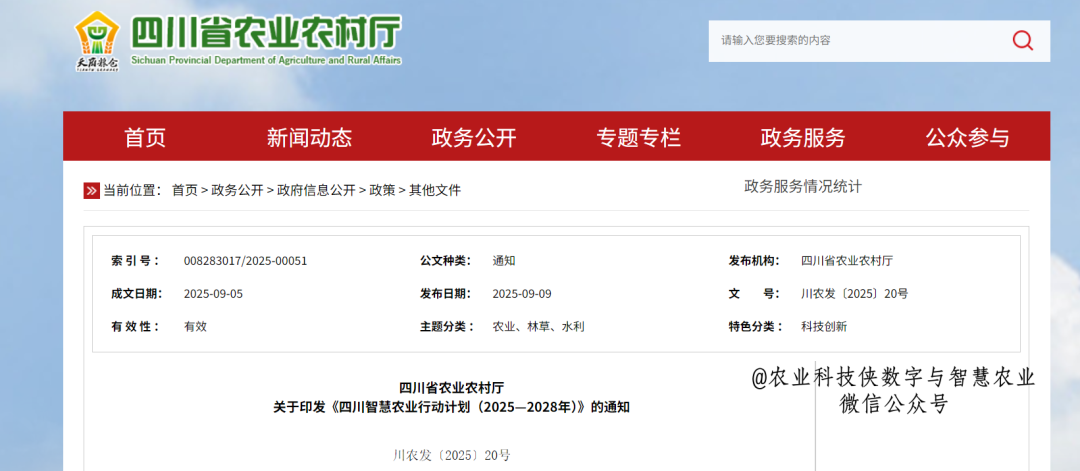Go to 政府信息公开 in the breadcrumb

316,191
